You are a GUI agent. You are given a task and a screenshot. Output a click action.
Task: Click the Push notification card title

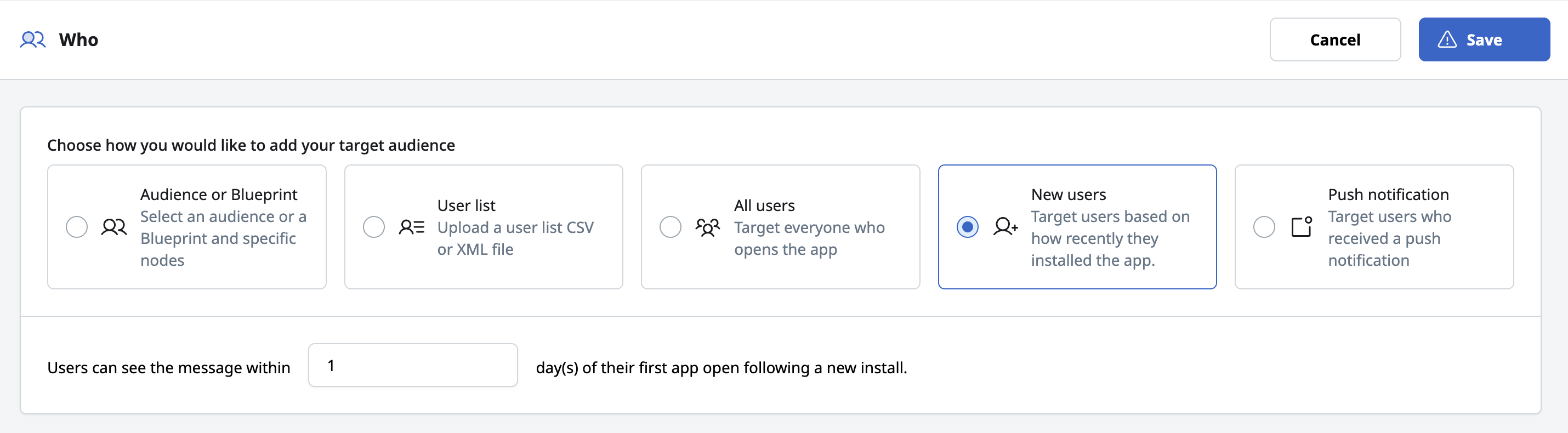pos(1388,195)
